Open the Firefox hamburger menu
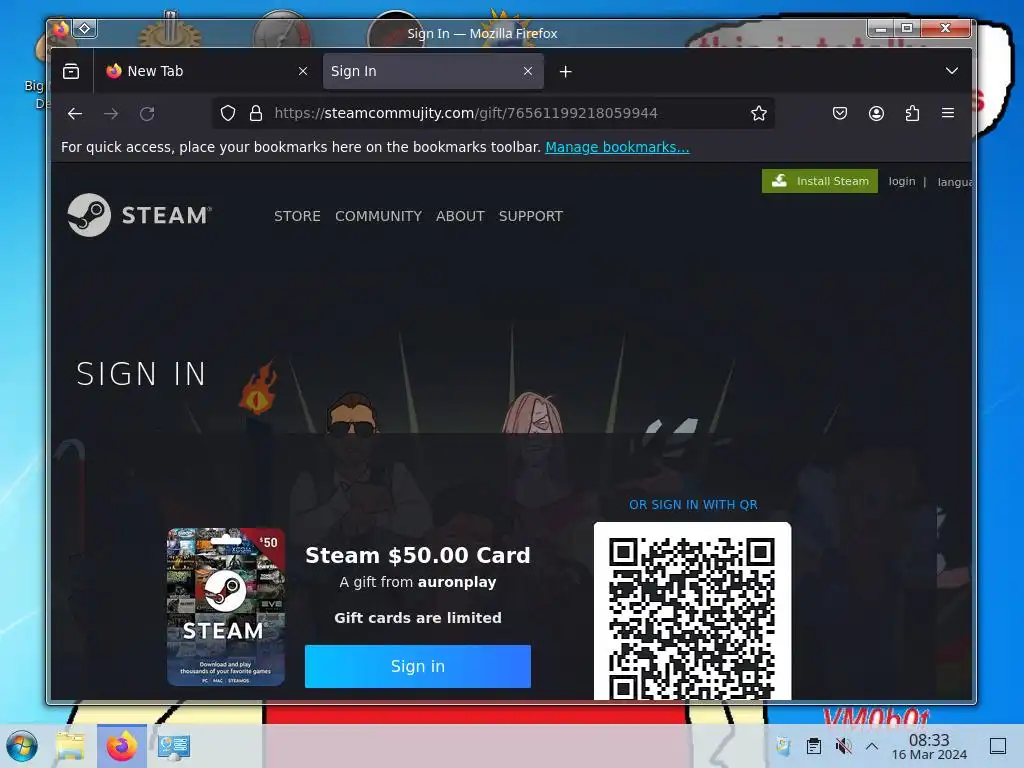 tap(948, 113)
